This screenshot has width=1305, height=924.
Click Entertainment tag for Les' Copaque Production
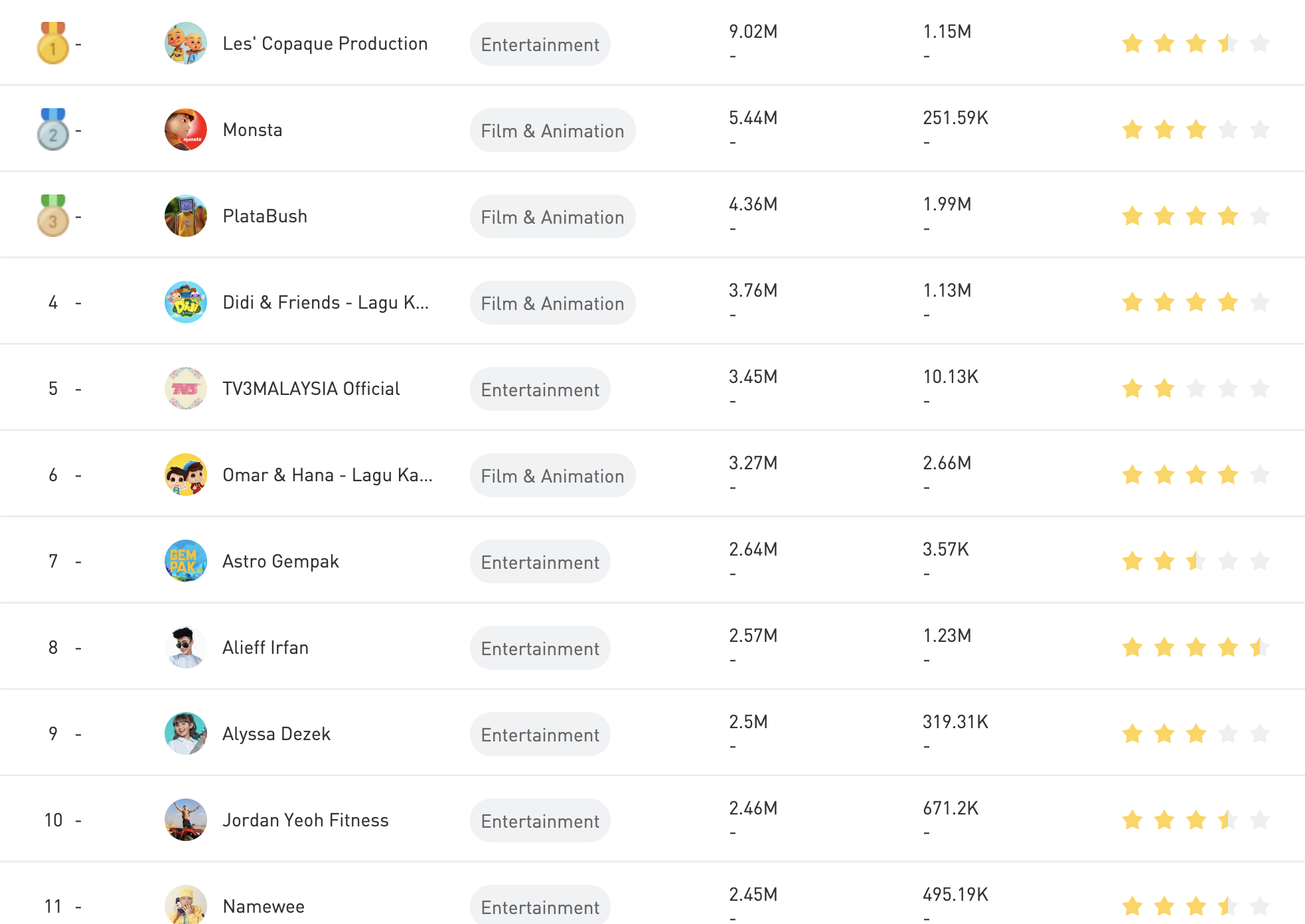click(x=540, y=44)
